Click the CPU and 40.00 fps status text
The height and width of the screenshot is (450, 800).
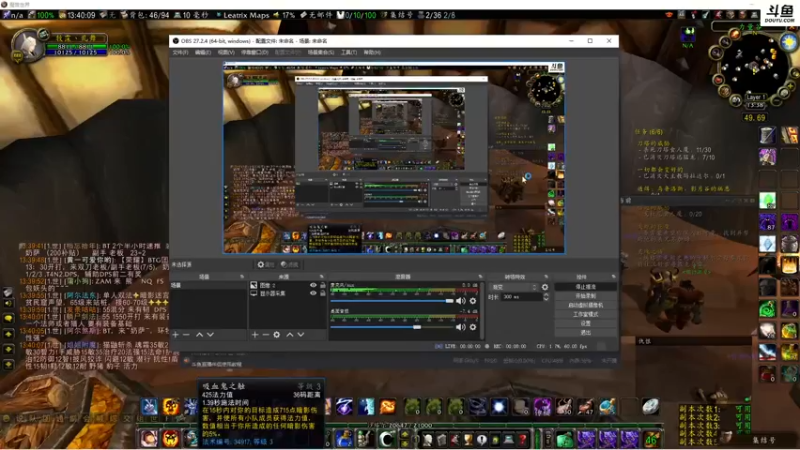click(562, 346)
